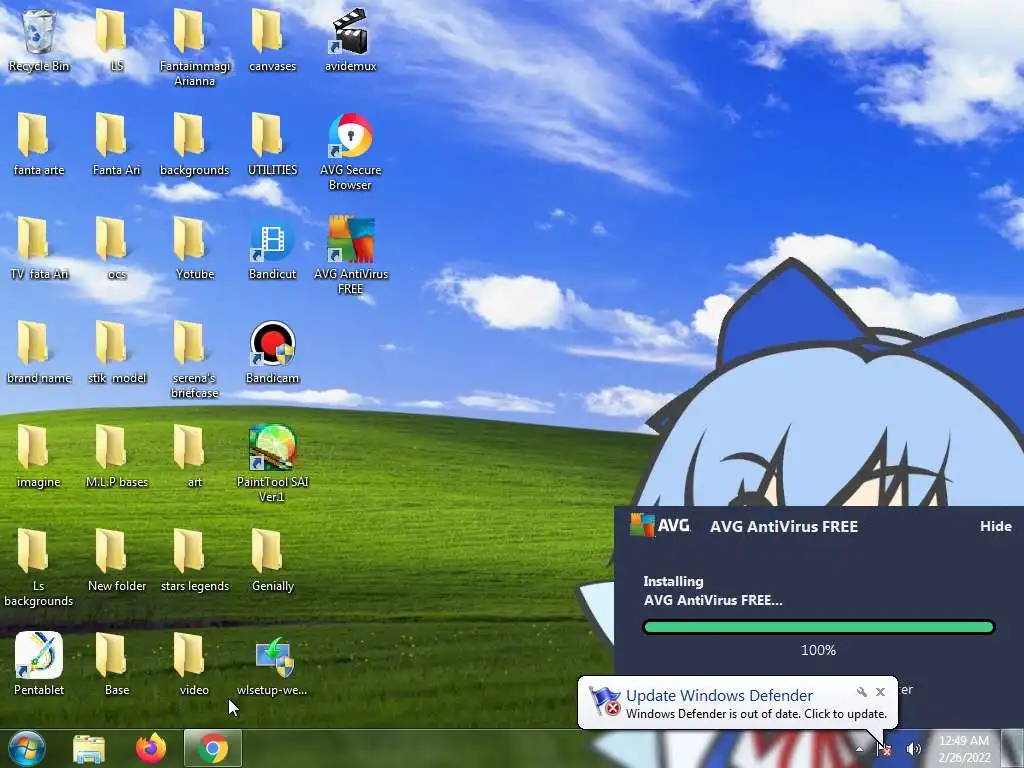The height and width of the screenshot is (768, 1024).
Task: Launch AVG AntiVirus FREE desktop shortcut
Action: tap(351, 255)
